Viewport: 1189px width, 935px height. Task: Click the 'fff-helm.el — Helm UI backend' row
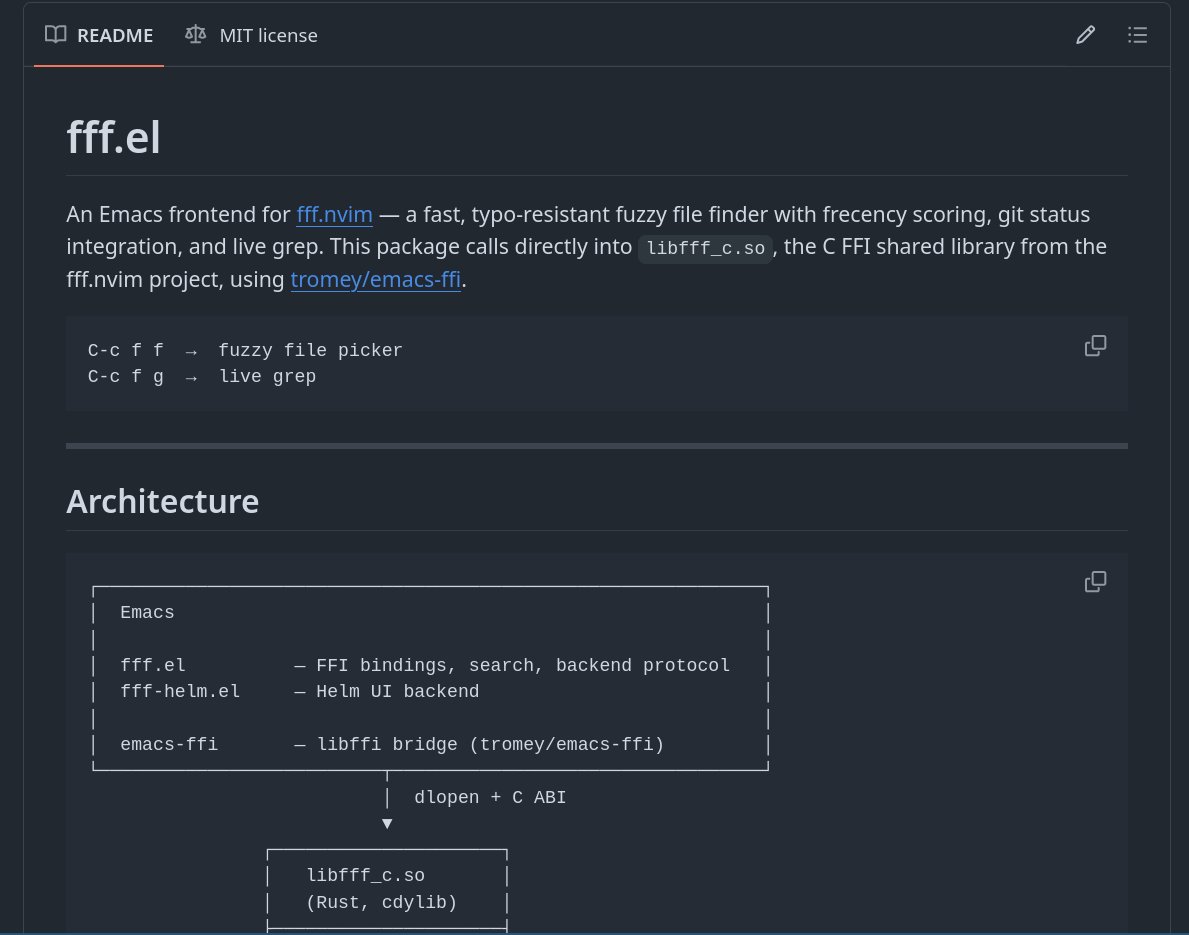pos(300,692)
